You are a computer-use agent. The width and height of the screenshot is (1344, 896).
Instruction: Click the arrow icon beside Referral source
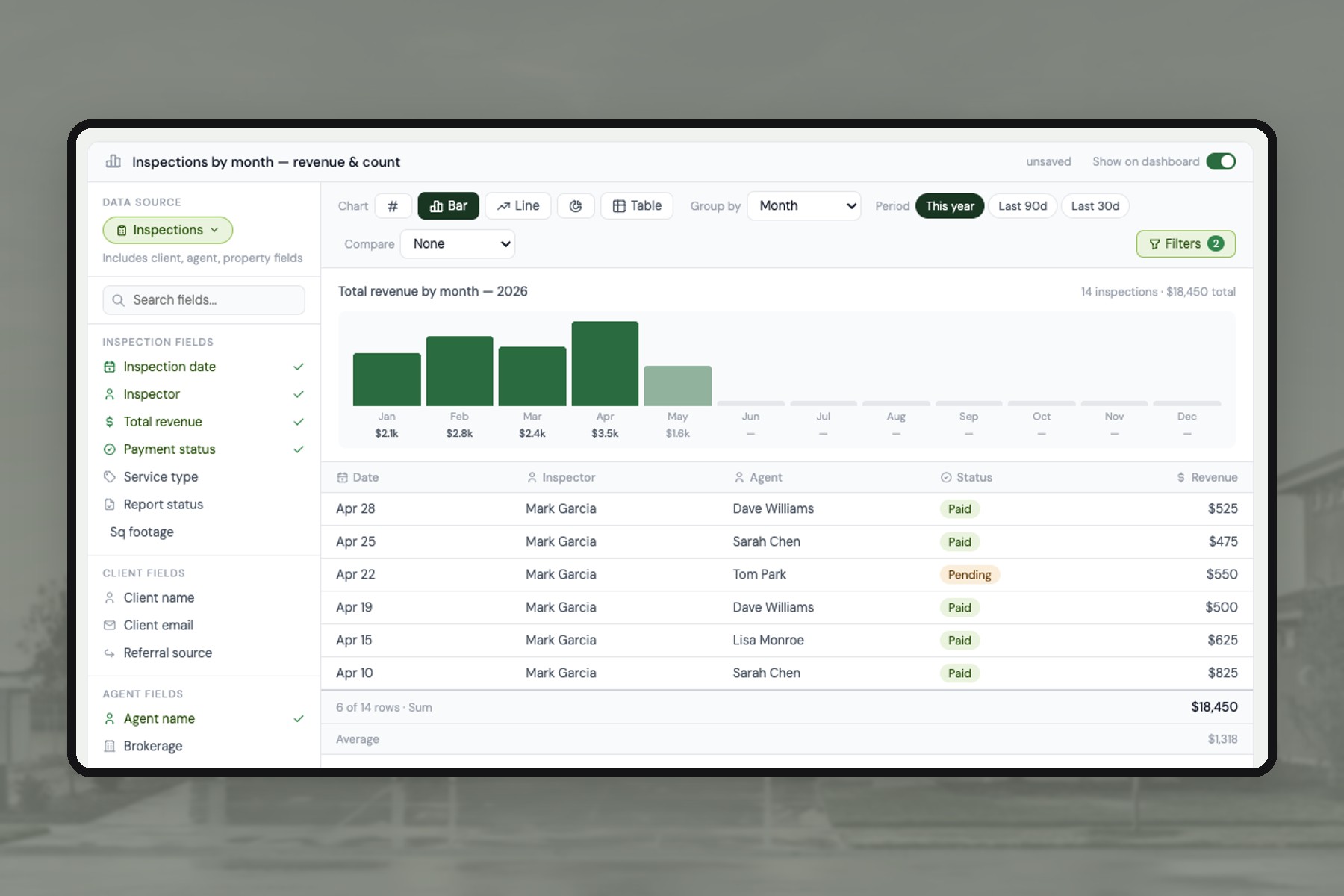[x=110, y=653]
